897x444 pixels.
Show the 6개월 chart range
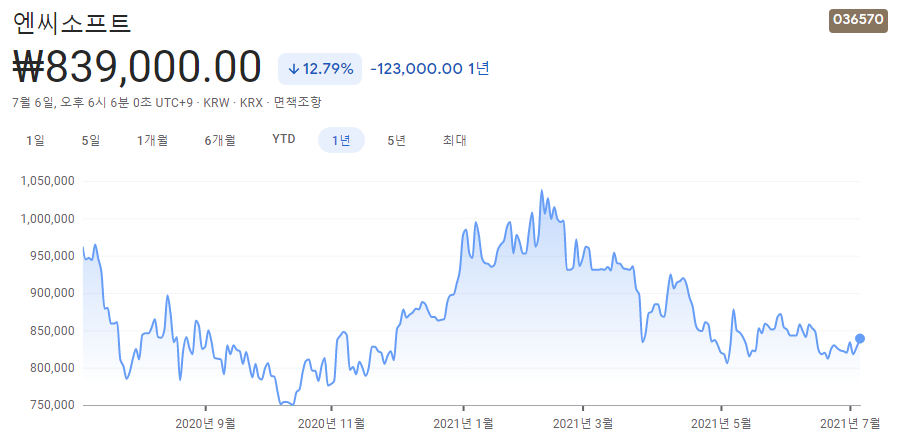click(x=220, y=140)
